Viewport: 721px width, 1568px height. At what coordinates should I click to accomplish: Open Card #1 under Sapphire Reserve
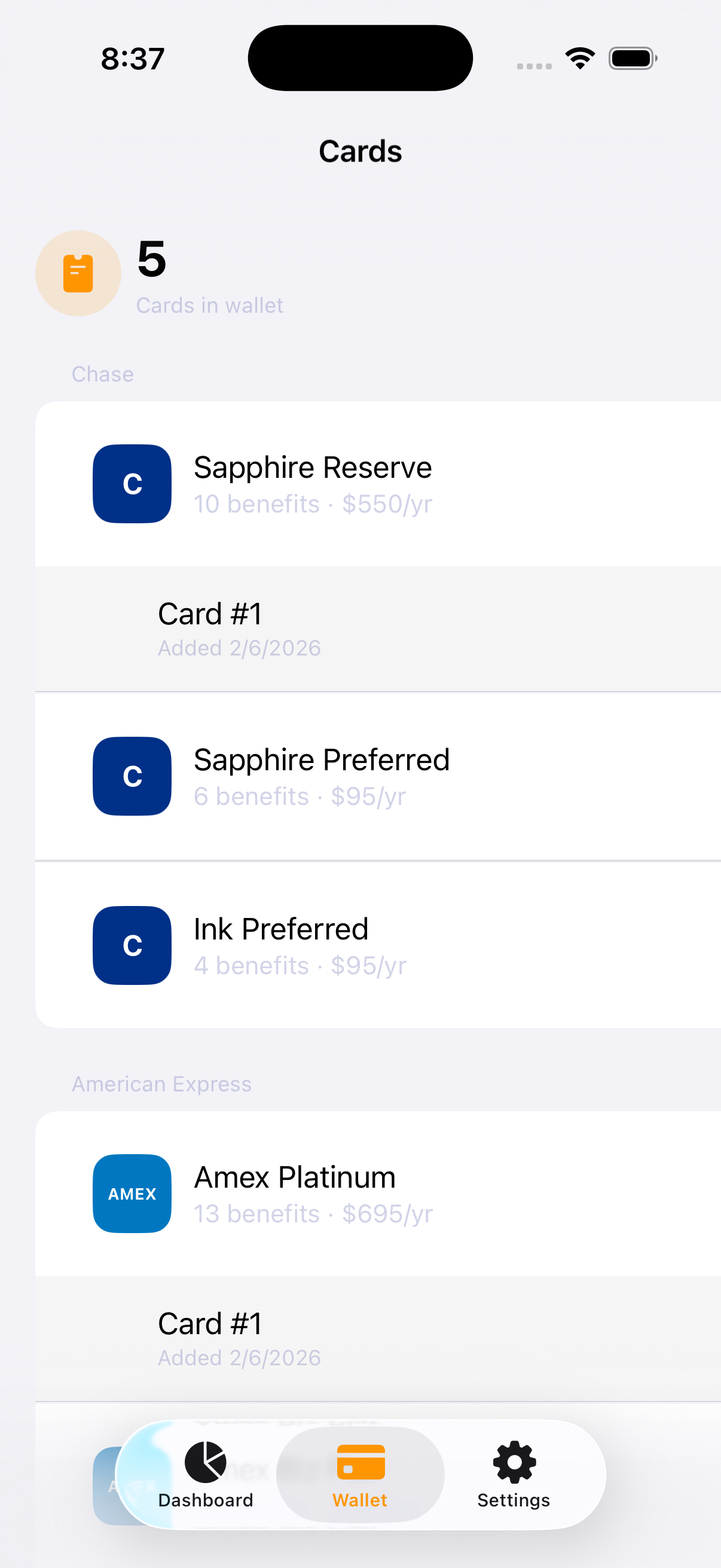pos(377,629)
